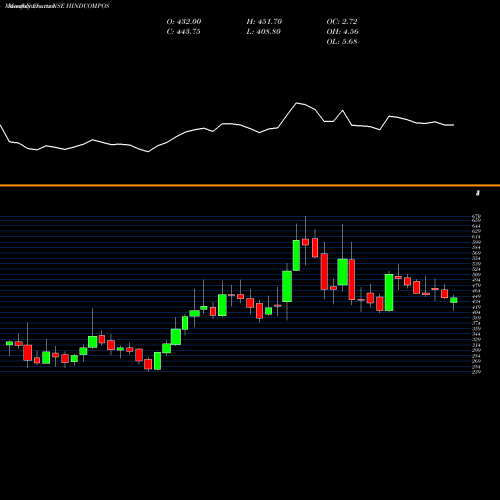The width and height of the screenshot is (500, 500).
Task: Click the 629 price axis label
Action: click(x=477, y=231)
